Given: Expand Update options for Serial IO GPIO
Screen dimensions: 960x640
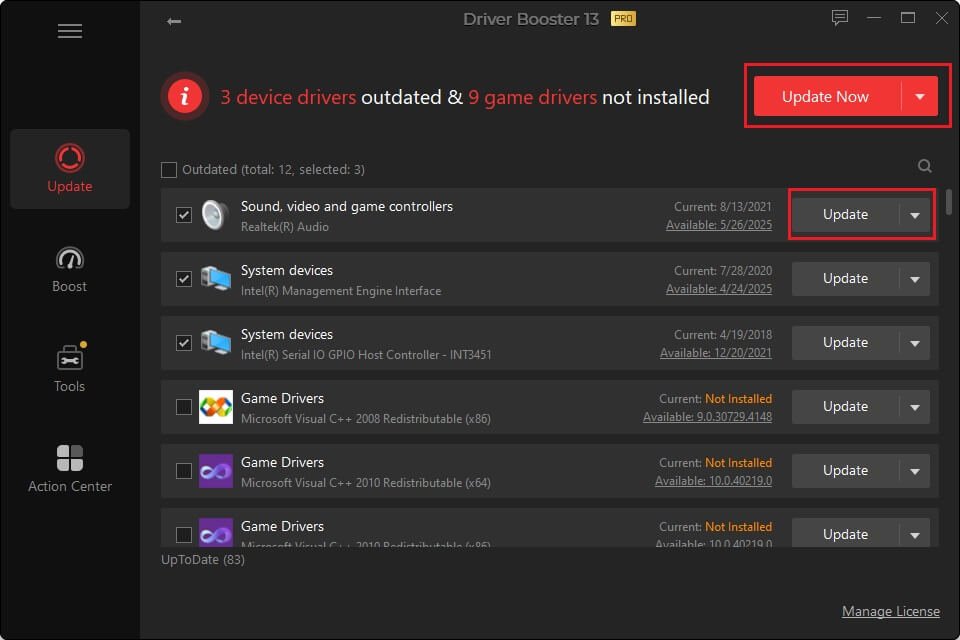Looking at the screenshot, I should [915, 343].
